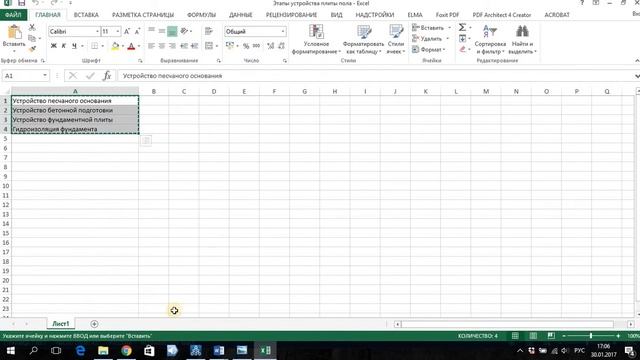Open the Insert Function fx button
Viewport: 640px width, 360px height.
pos(107,76)
